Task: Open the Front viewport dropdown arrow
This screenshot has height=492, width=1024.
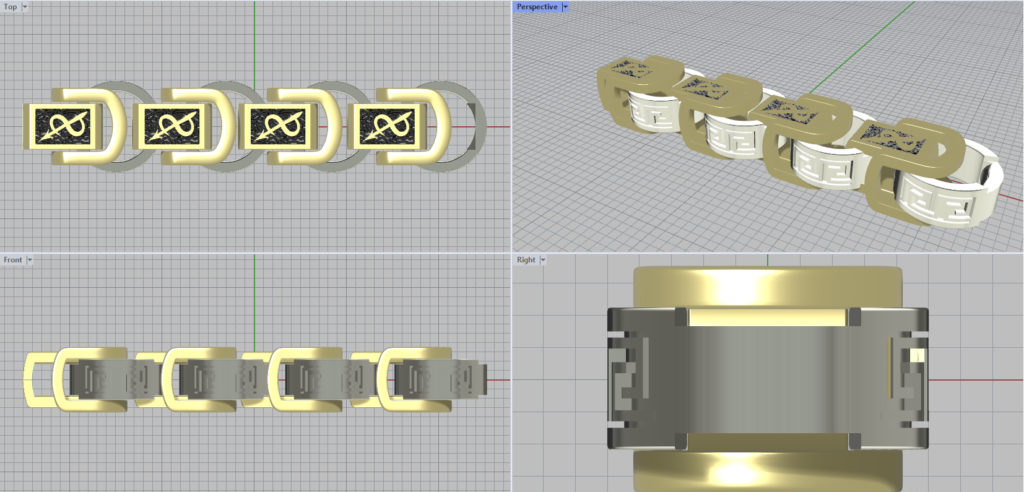Action: click(30, 260)
